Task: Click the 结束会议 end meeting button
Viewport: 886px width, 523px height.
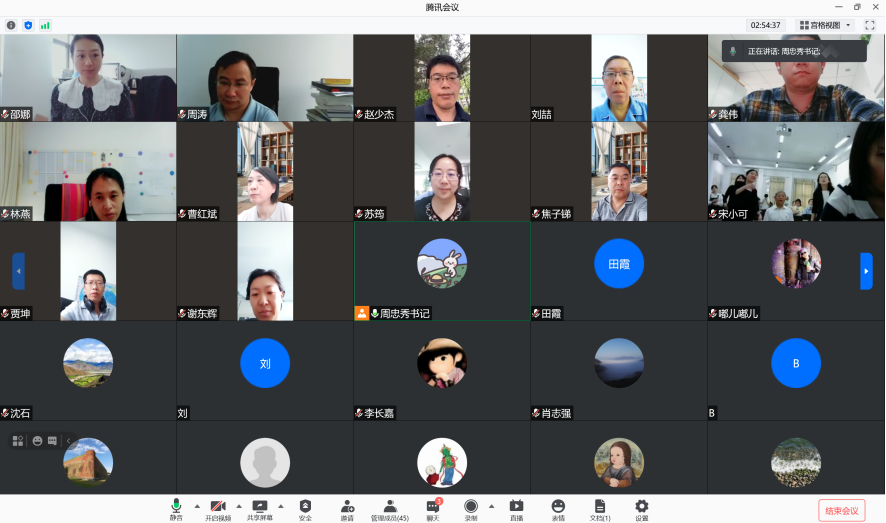Action: tap(841, 510)
